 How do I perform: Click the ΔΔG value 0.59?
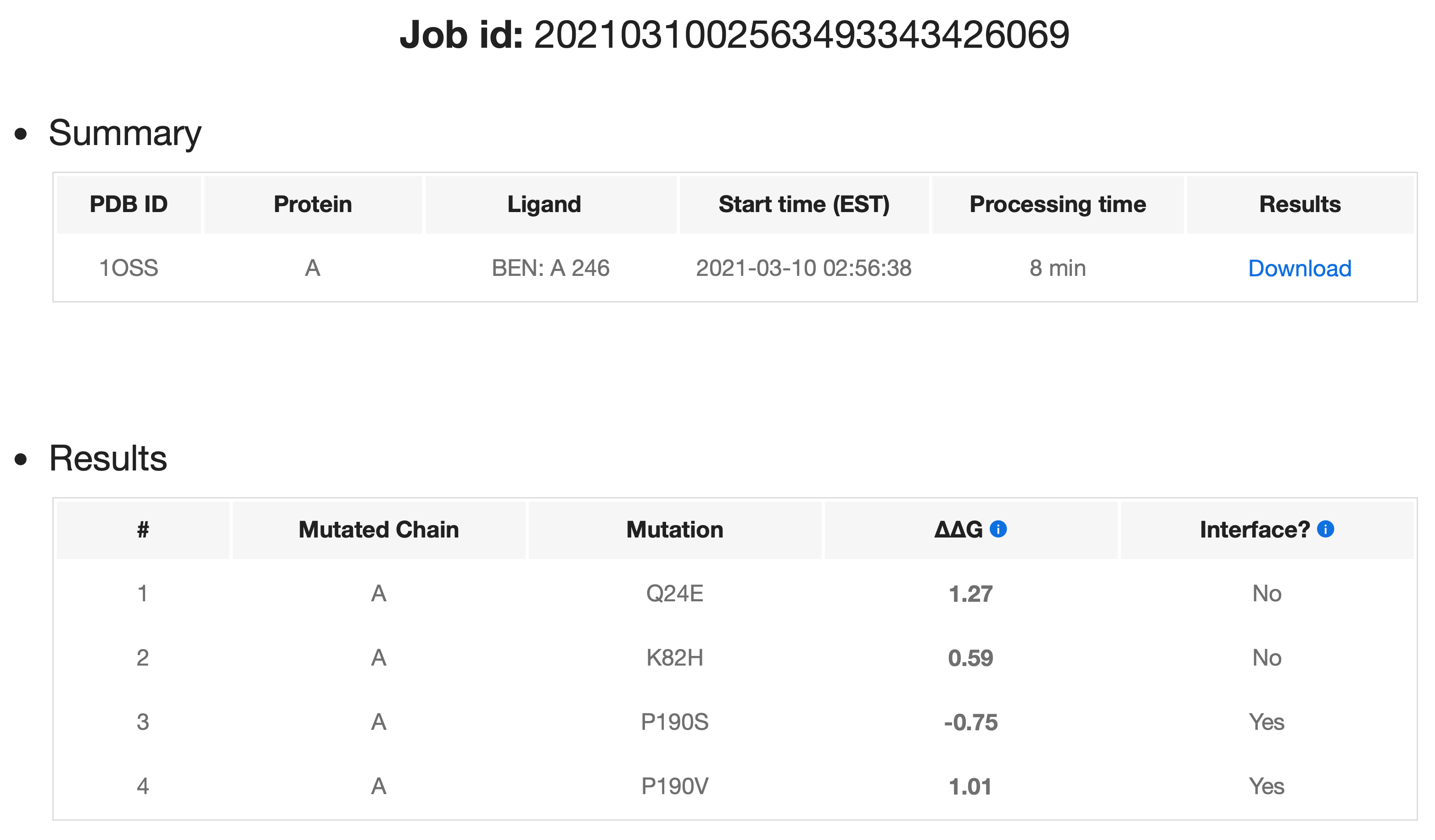tap(971, 658)
